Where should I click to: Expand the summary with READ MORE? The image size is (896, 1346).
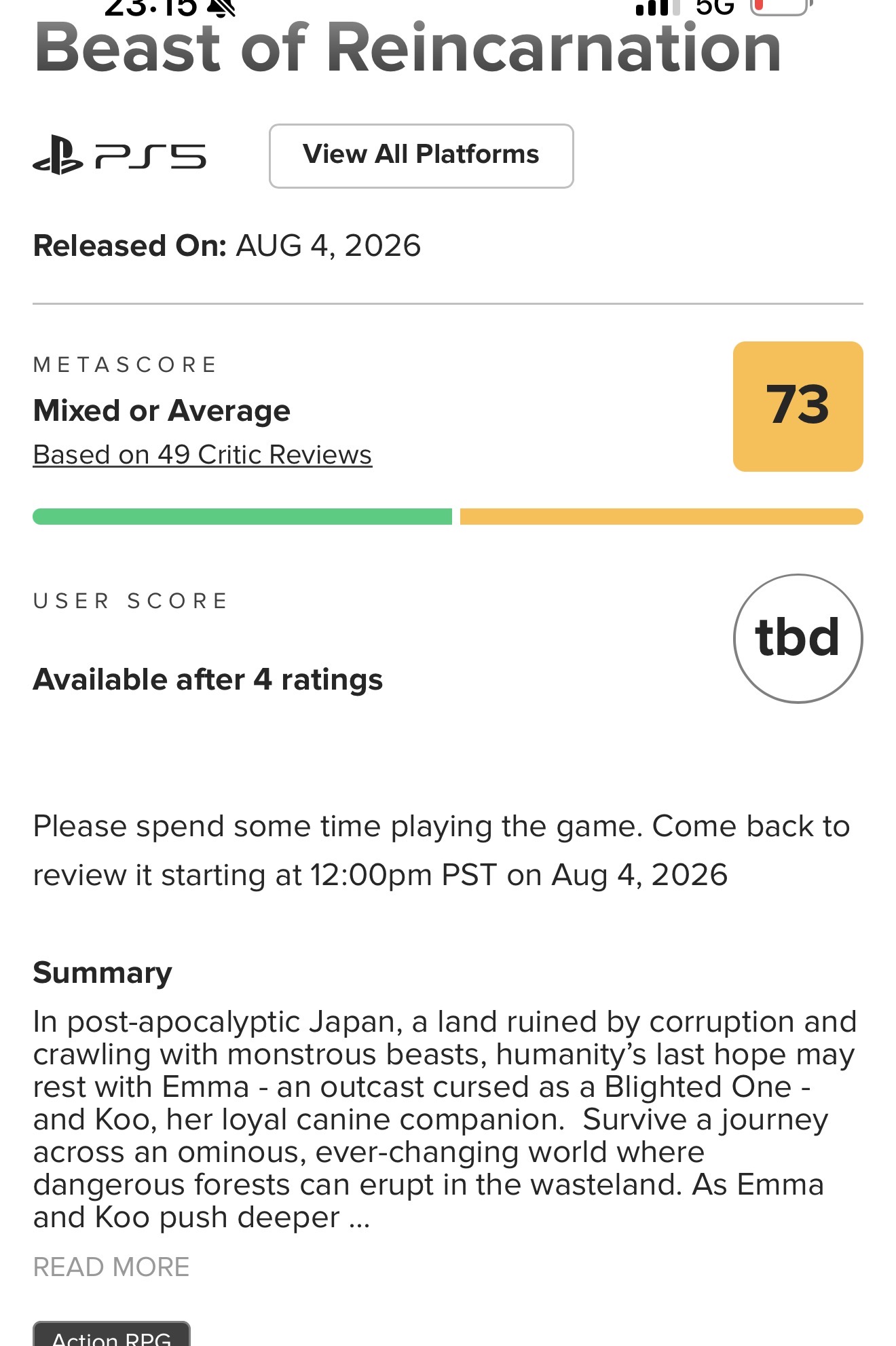111,1267
